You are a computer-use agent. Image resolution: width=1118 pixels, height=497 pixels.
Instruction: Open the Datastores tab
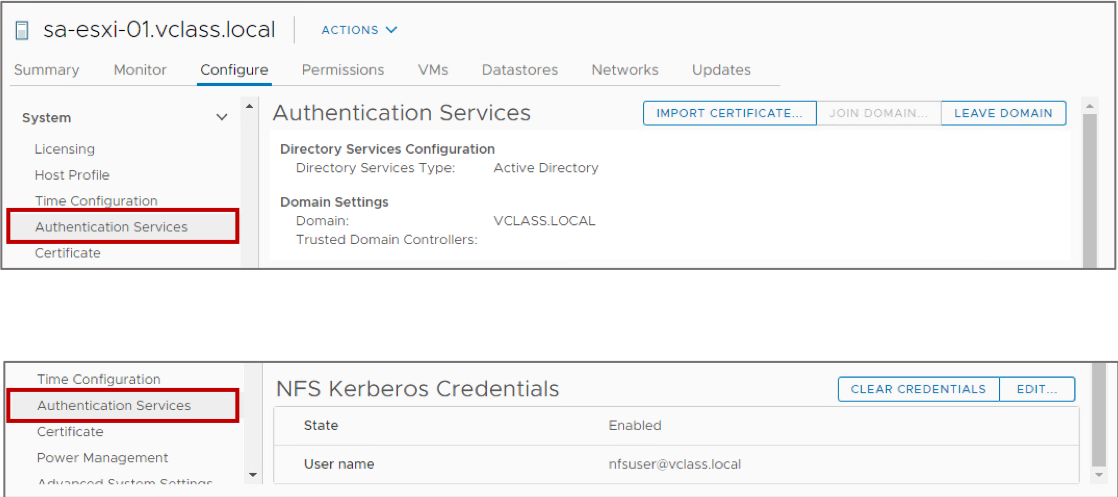(520, 70)
